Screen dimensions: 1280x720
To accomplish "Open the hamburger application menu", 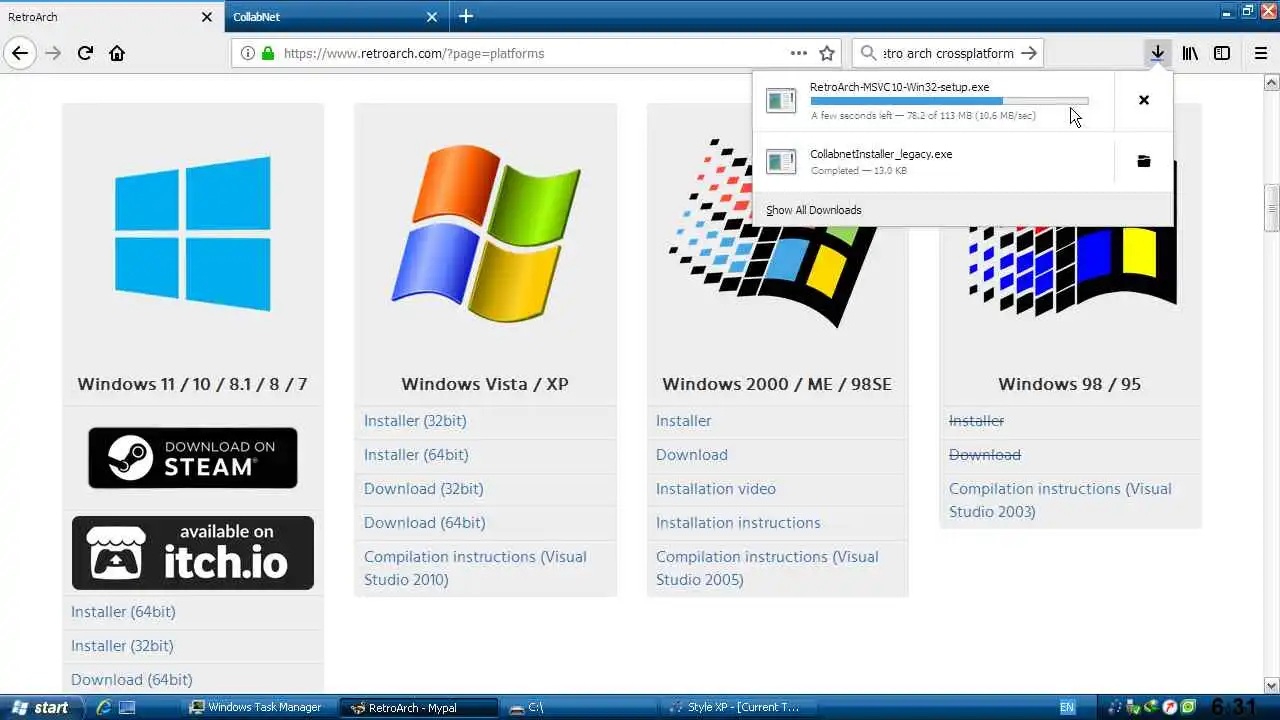I will pos(1260,53).
